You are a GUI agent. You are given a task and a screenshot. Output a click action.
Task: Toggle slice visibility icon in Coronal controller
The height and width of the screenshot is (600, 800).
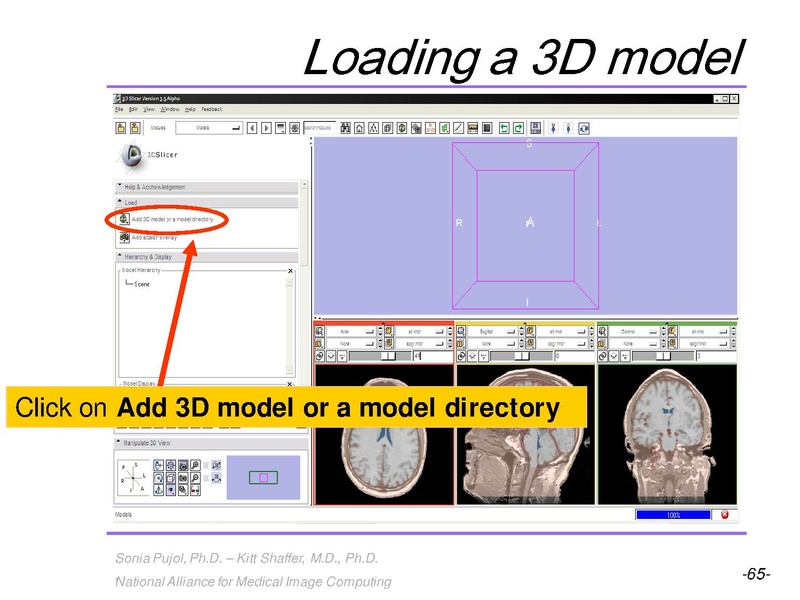pos(614,356)
